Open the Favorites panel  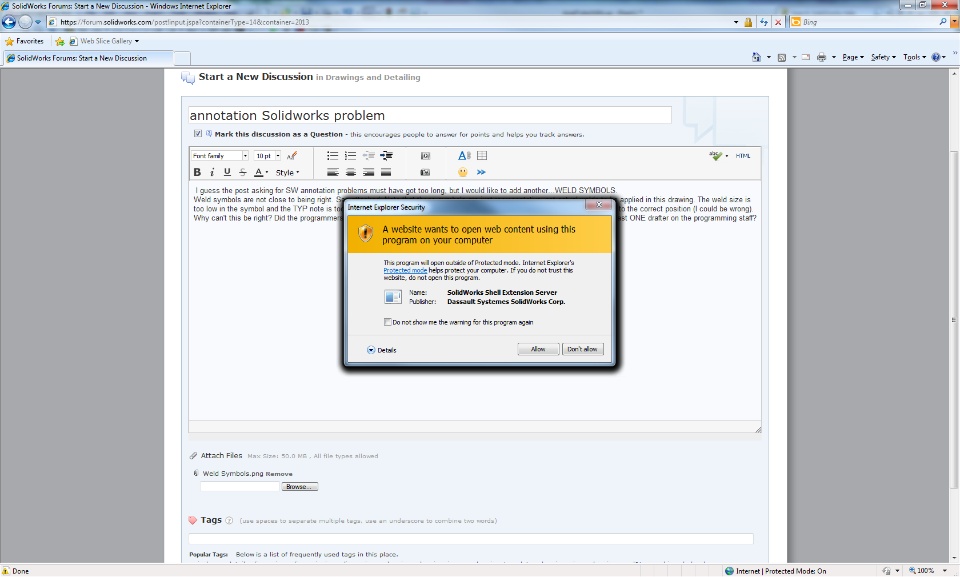(24, 41)
